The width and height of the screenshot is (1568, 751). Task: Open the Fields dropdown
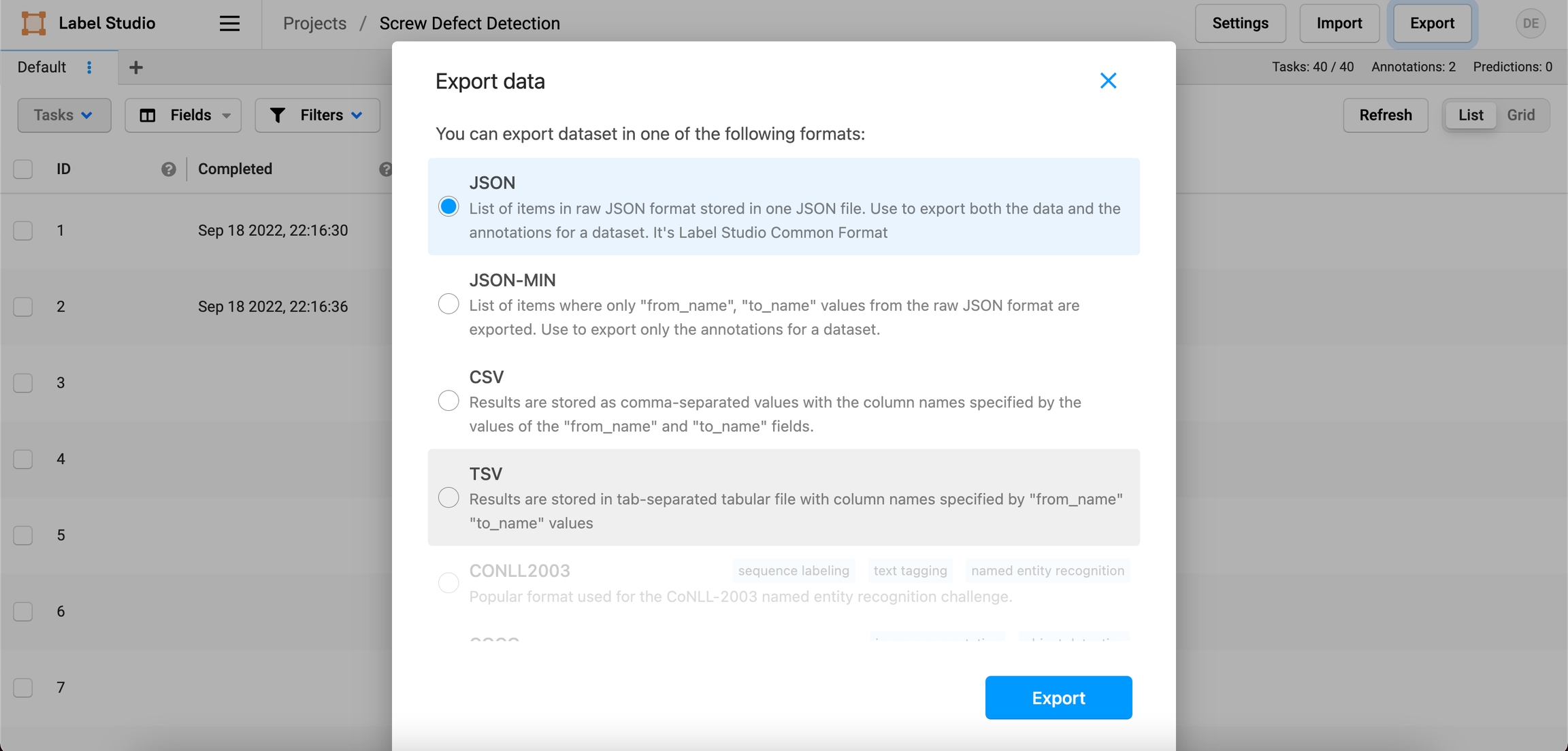tap(183, 115)
